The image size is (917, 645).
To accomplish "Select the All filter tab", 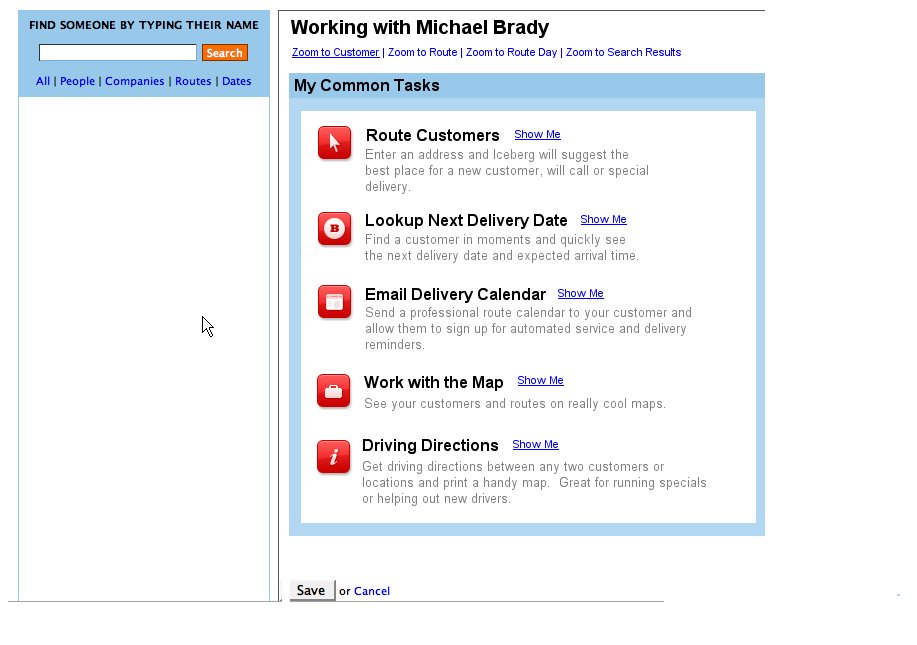I will click(43, 82).
